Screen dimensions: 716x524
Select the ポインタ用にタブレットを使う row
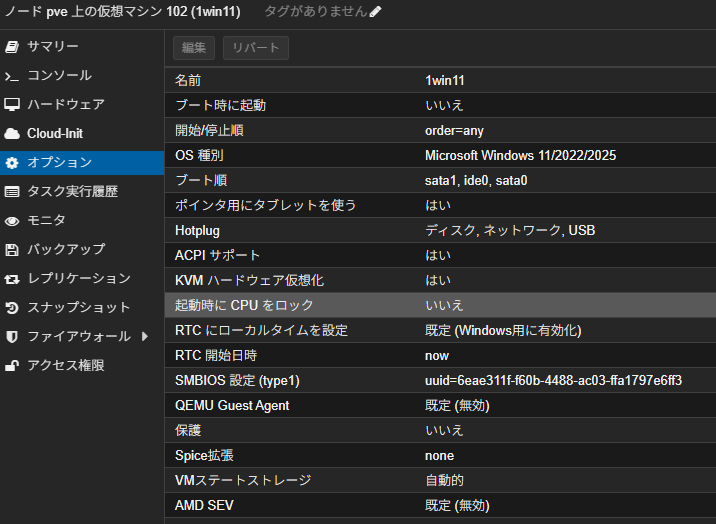click(440, 205)
